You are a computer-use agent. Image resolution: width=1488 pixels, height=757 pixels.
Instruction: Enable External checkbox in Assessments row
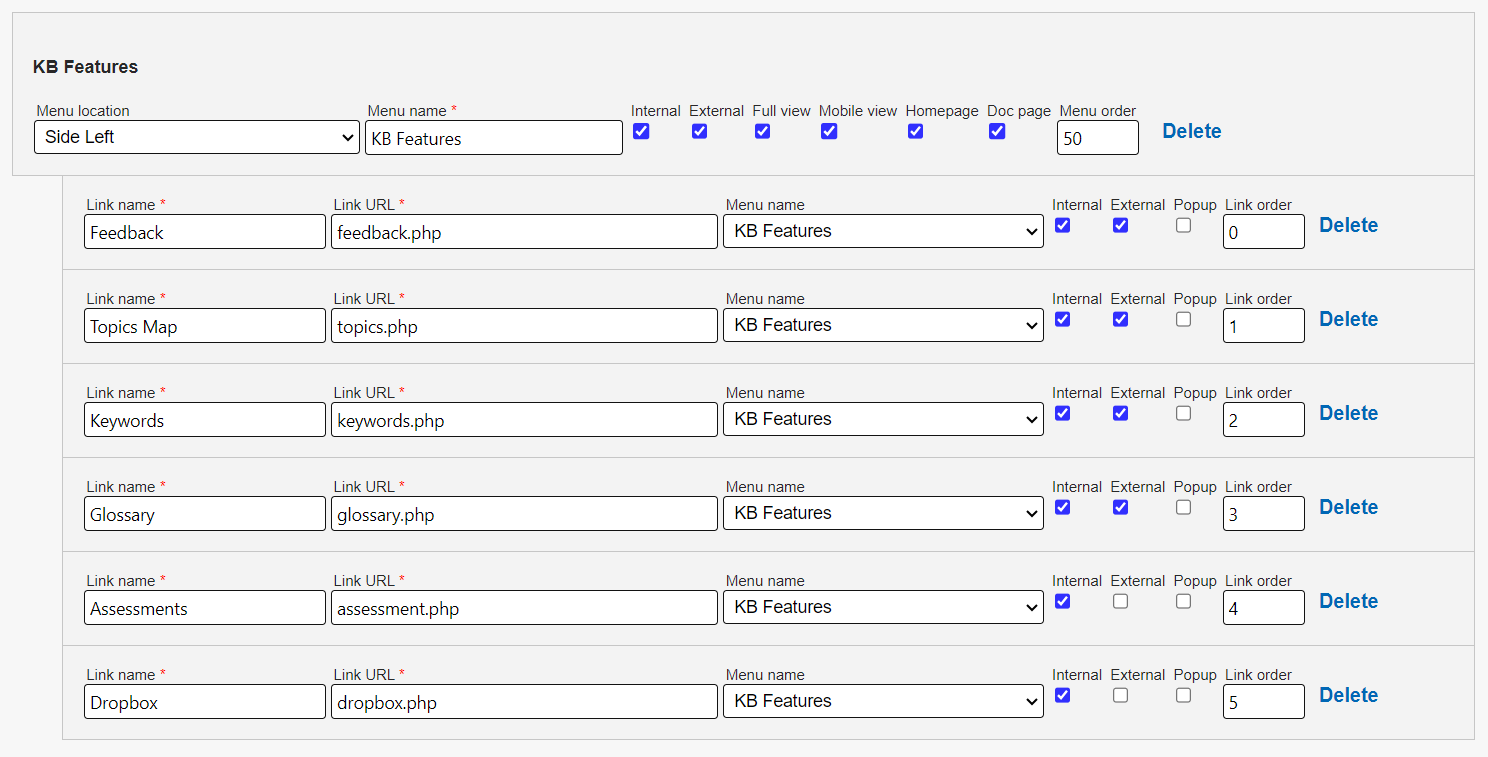1120,601
